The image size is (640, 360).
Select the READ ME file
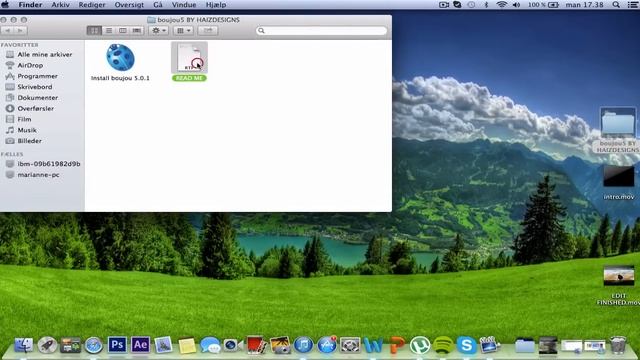tap(189, 58)
